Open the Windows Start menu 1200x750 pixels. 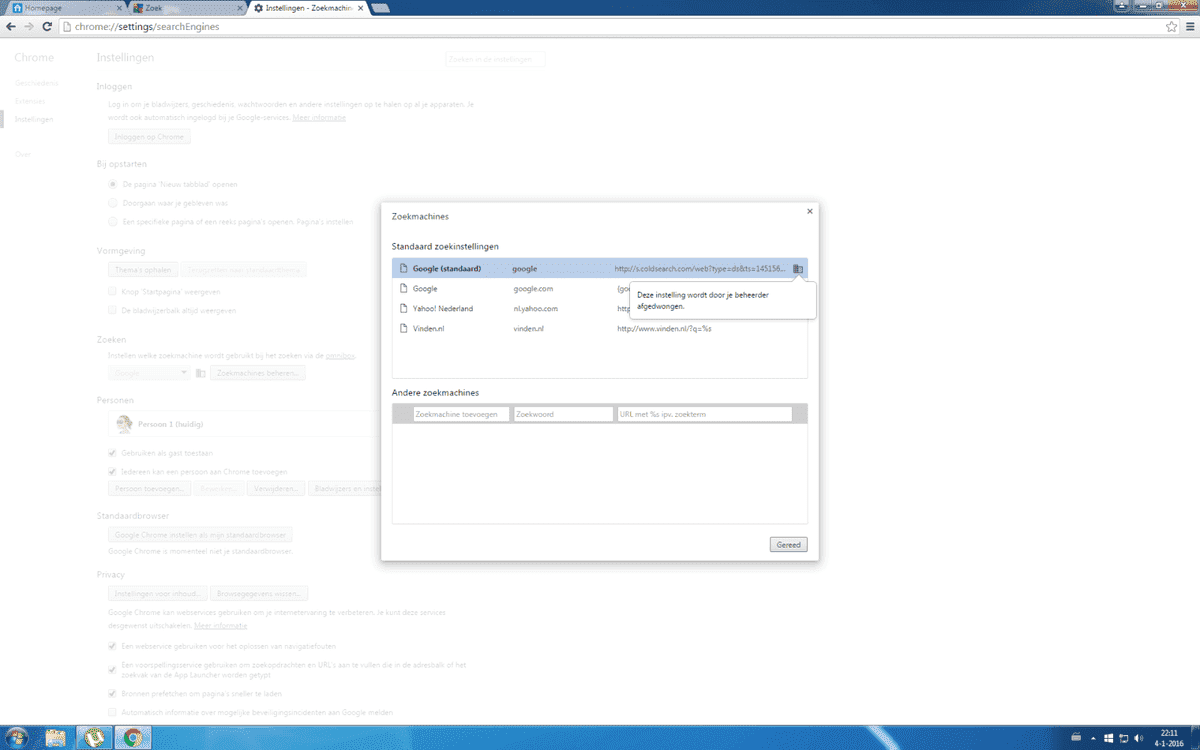[18, 738]
